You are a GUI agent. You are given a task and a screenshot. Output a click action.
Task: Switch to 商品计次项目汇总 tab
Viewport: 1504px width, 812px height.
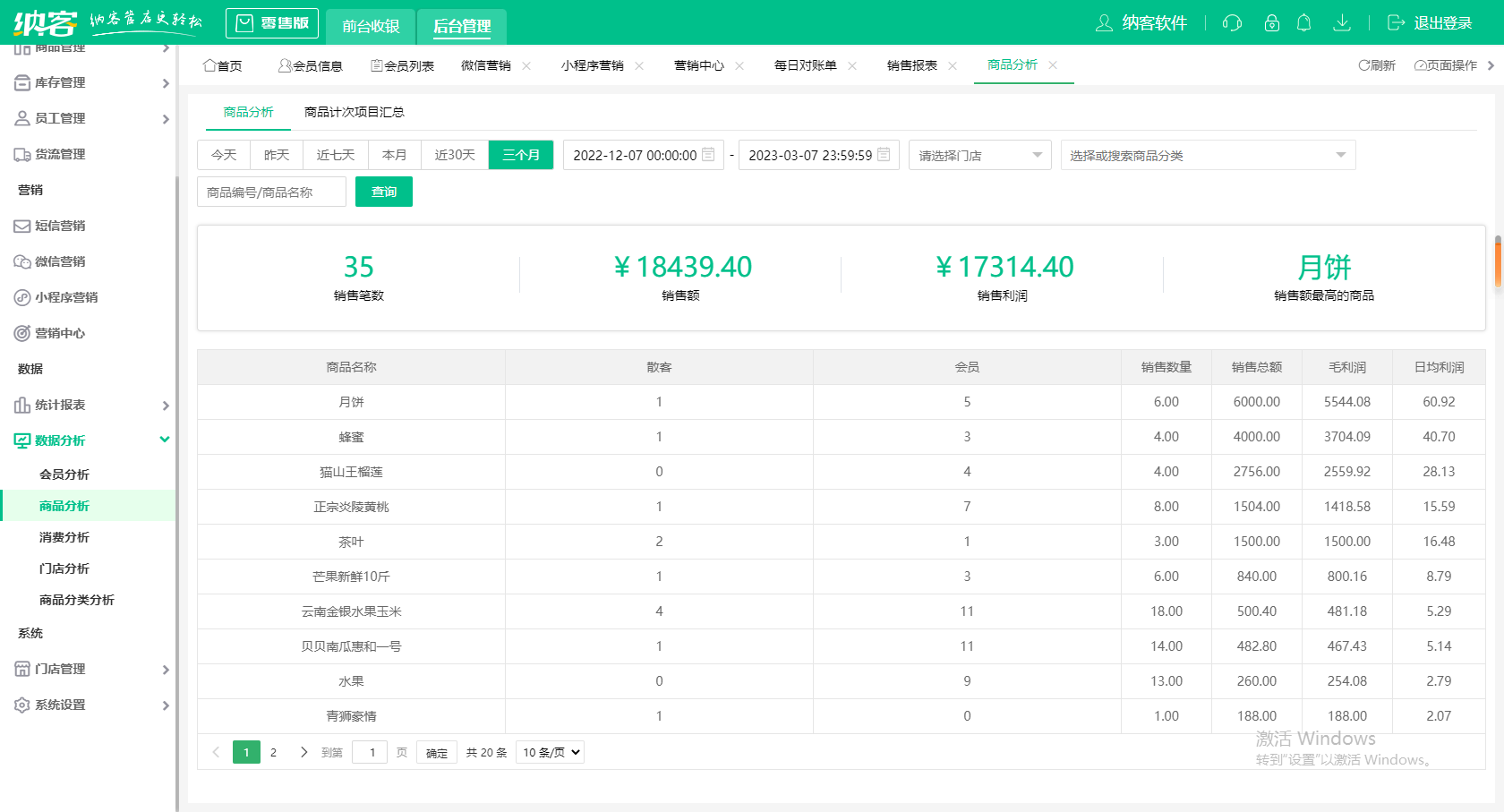tap(354, 112)
